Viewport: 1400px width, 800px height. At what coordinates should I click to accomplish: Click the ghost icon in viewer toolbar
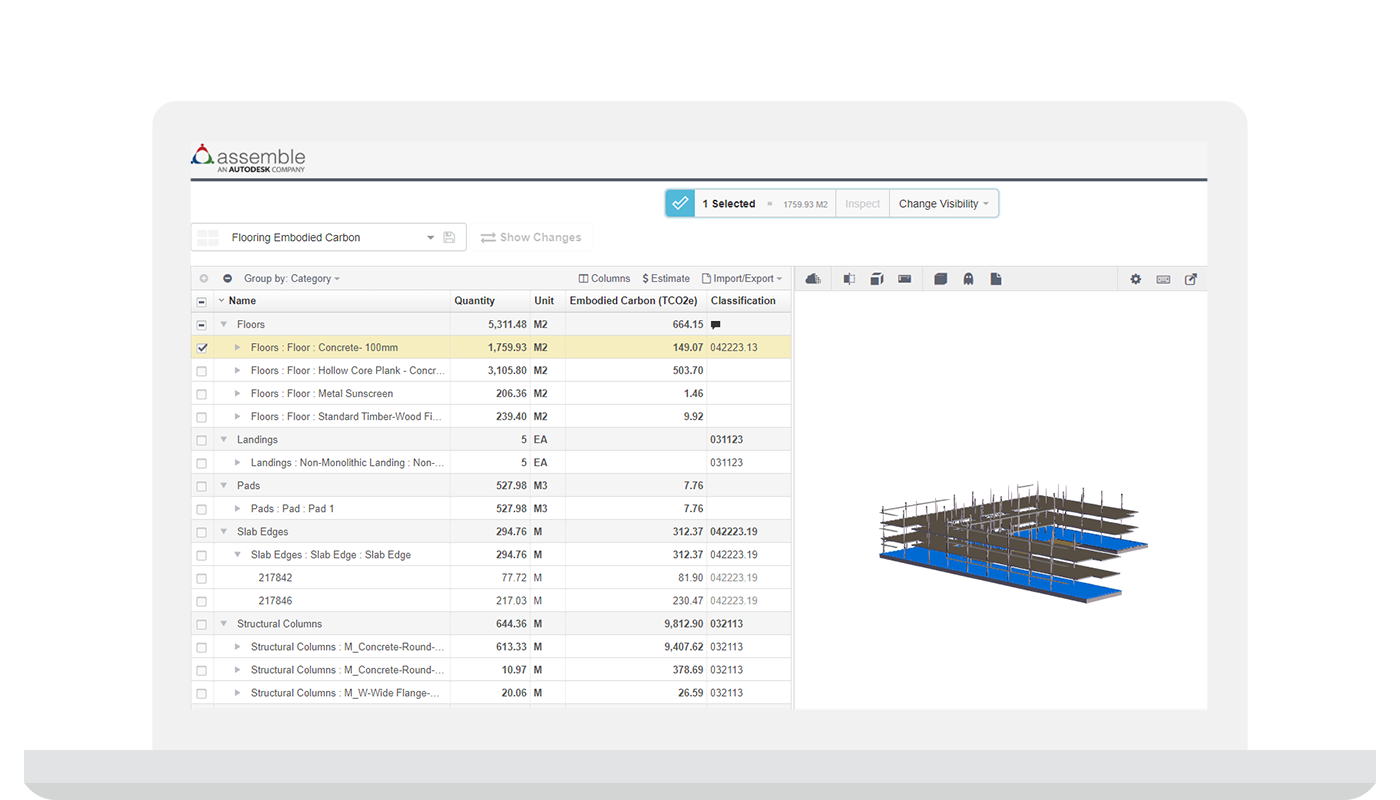click(x=968, y=279)
